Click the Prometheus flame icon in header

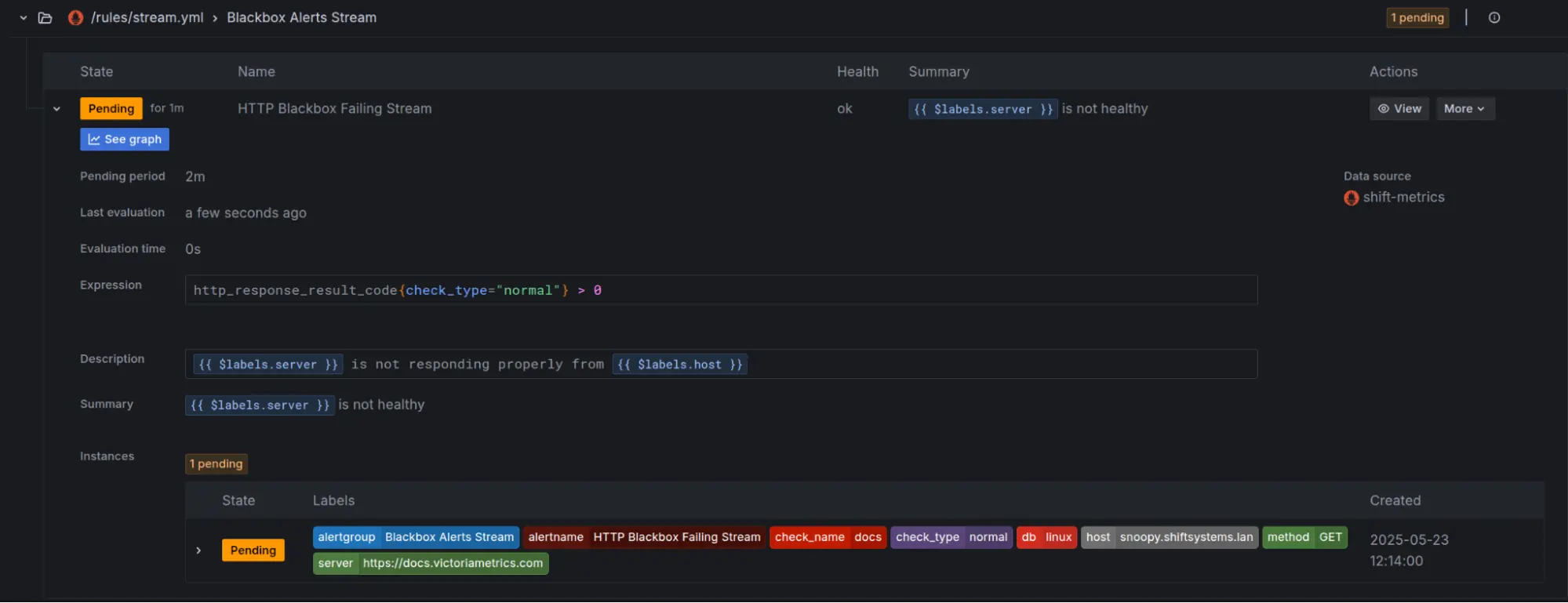(75, 17)
